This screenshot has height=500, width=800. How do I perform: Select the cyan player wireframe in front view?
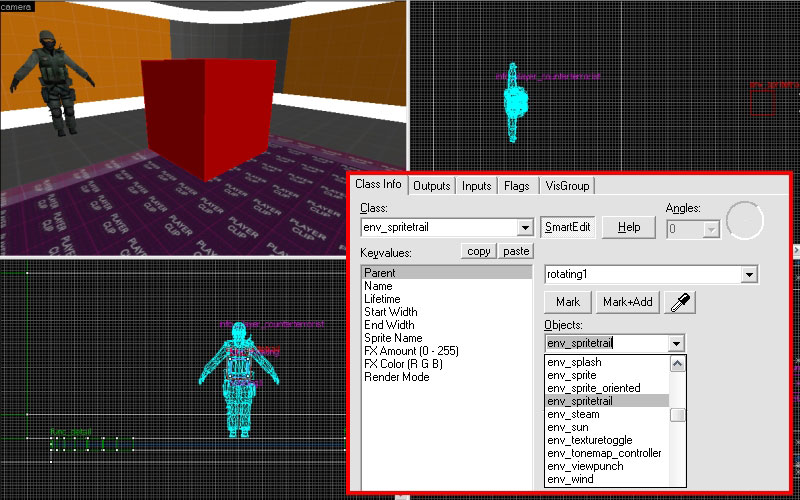(x=239, y=380)
